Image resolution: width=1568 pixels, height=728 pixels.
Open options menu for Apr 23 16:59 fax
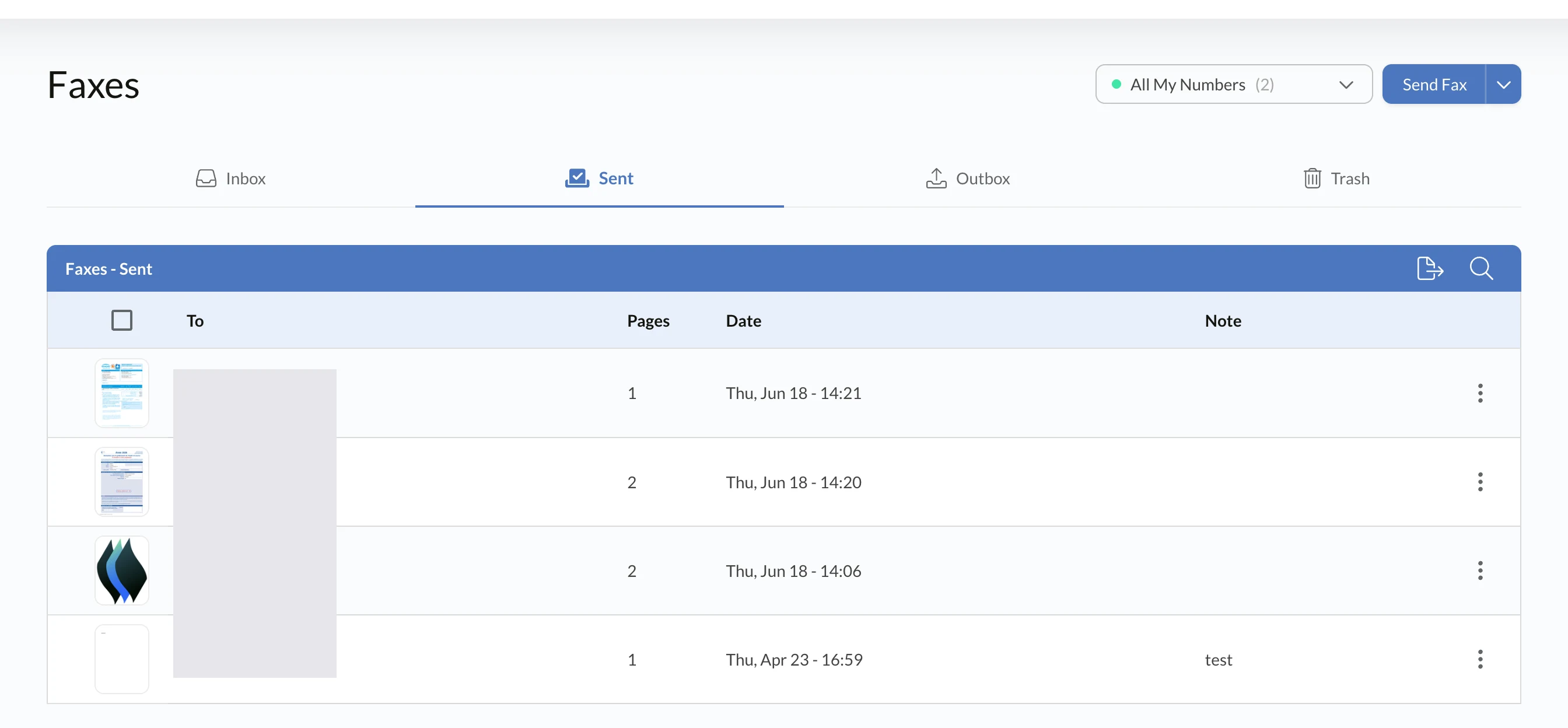pyautogui.click(x=1480, y=659)
